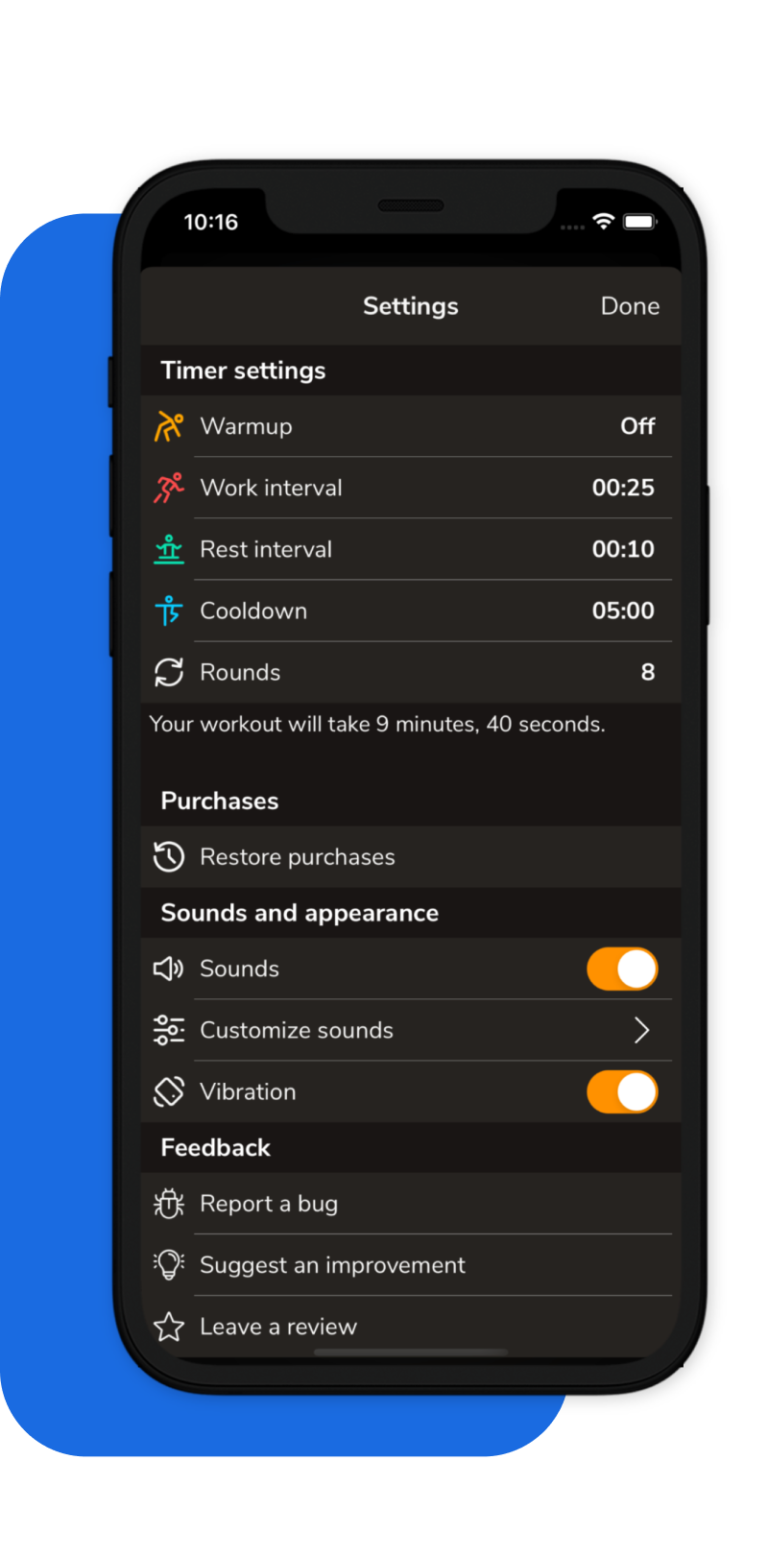Tap the Restore purchases clock icon
Screen dimensions: 768x1556
coord(169,857)
